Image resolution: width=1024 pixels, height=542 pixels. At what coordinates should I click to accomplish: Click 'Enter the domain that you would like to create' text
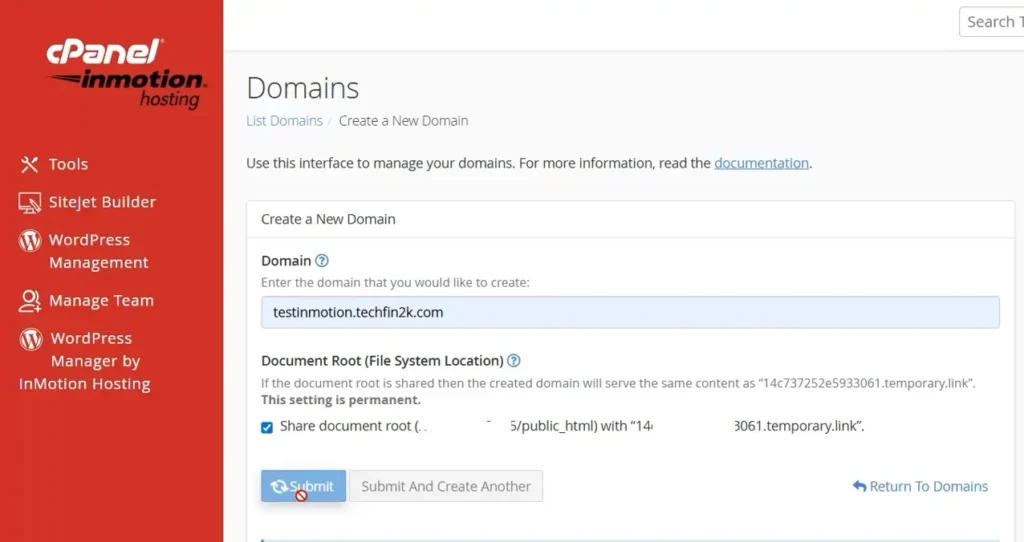point(395,283)
